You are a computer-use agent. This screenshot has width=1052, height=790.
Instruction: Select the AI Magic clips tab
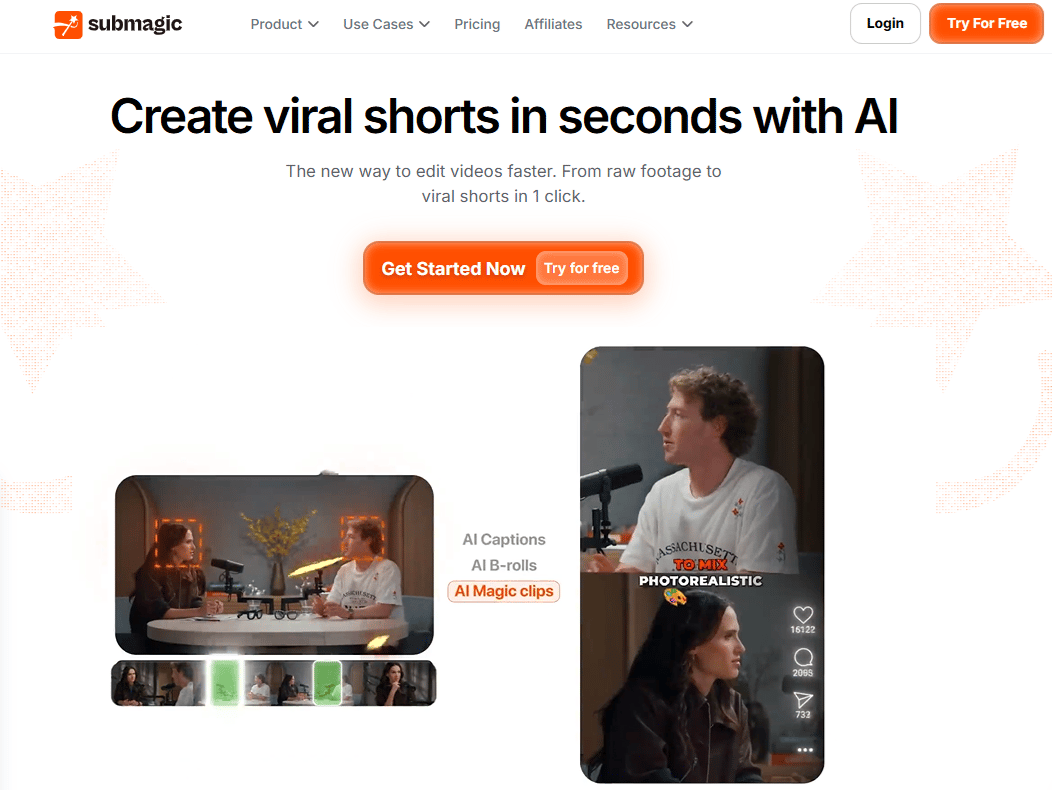point(504,591)
